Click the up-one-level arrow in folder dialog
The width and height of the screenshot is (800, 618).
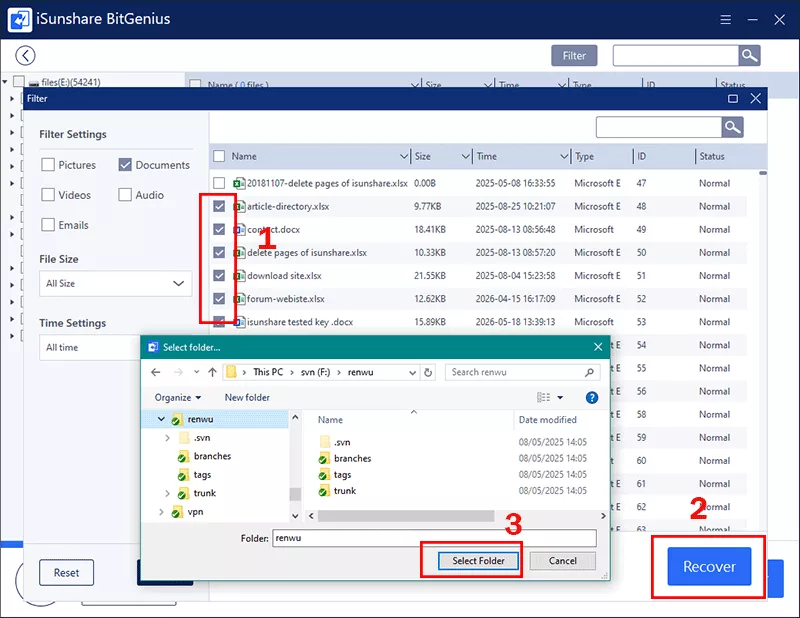[212, 372]
